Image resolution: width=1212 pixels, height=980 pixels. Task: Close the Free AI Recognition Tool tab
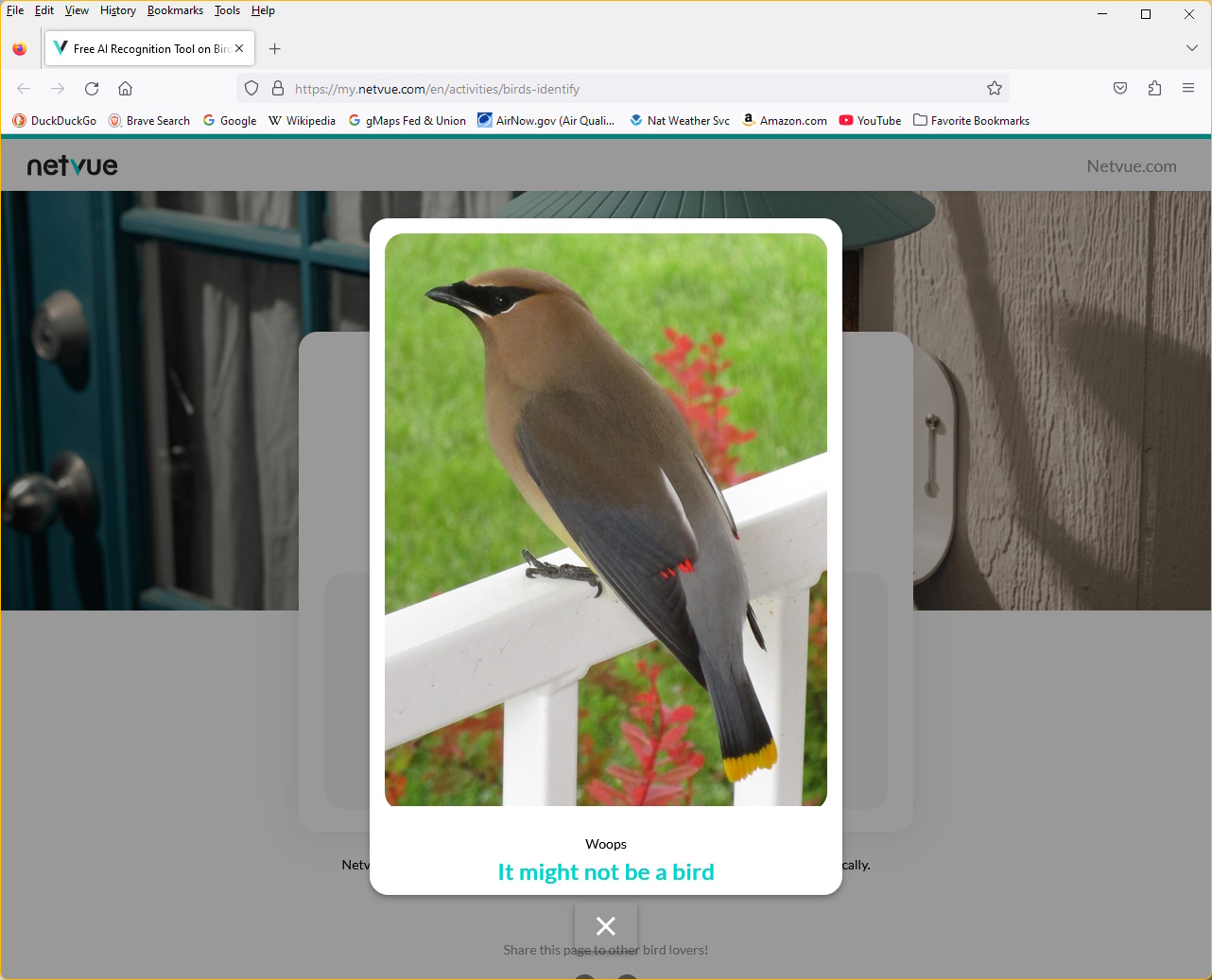pyautogui.click(x=239, y=48)
